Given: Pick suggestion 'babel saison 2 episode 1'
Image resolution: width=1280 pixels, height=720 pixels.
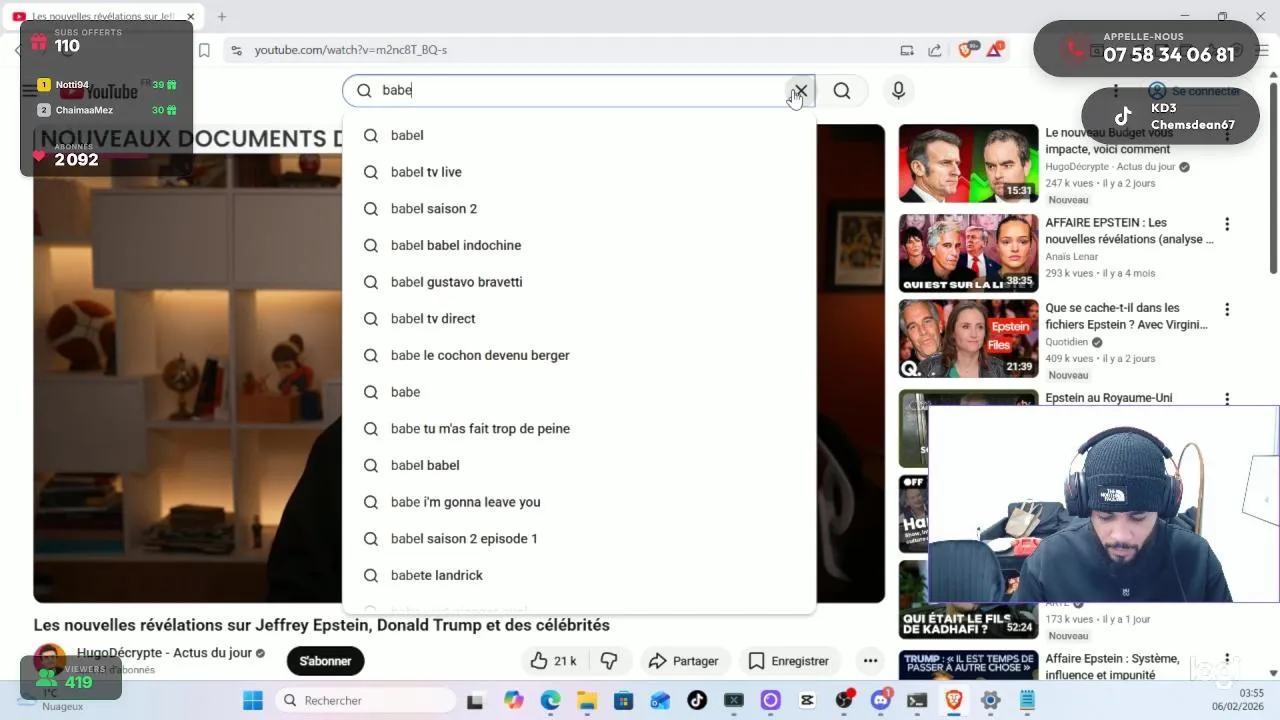Looking at the screenshot, I should tap(579, 539).
